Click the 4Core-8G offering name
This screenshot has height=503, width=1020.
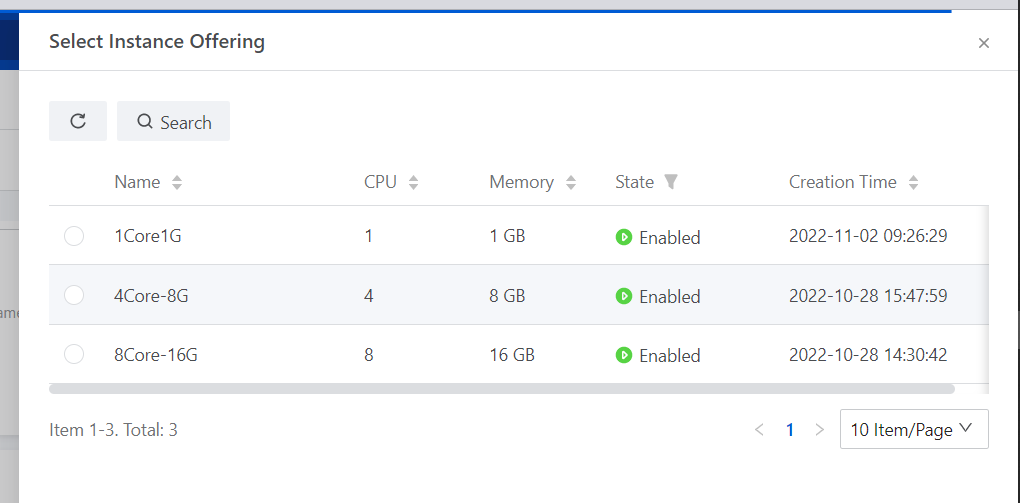pos(152,296)
